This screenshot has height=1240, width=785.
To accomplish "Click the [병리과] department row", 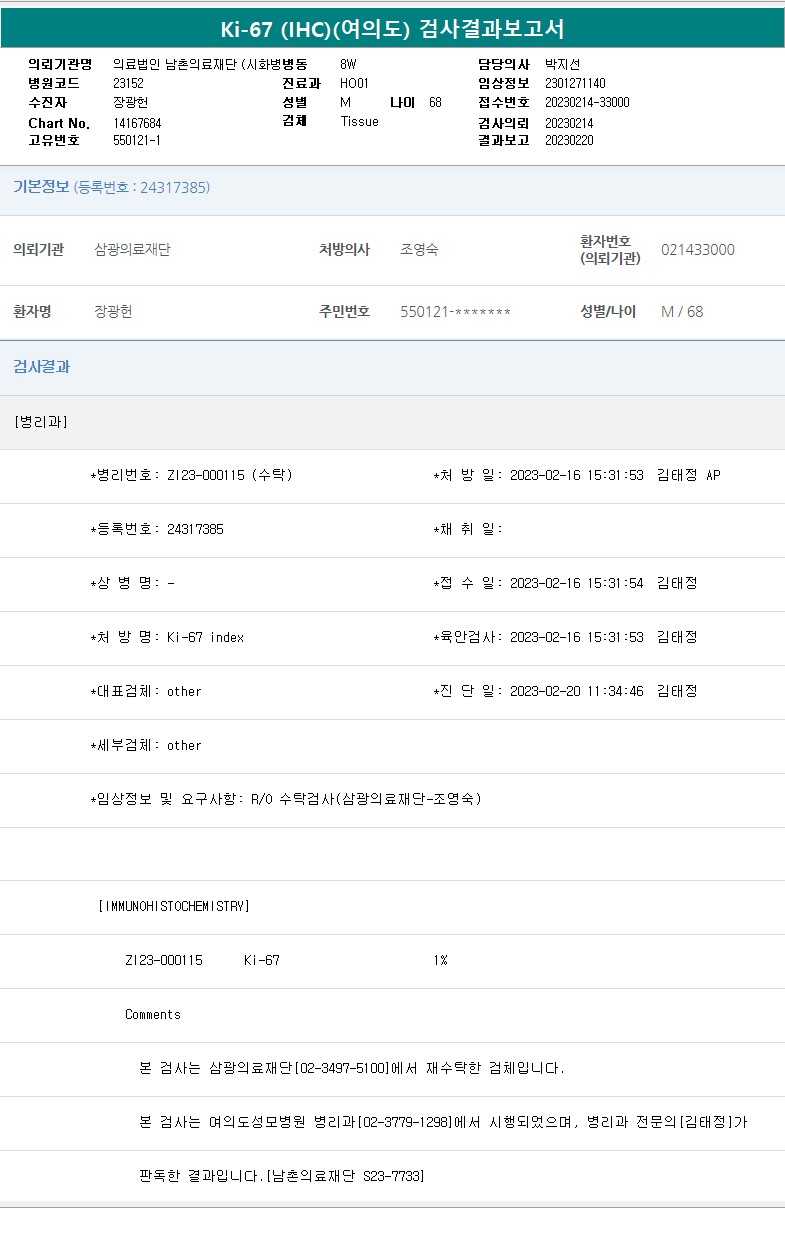I will (41, 422).
